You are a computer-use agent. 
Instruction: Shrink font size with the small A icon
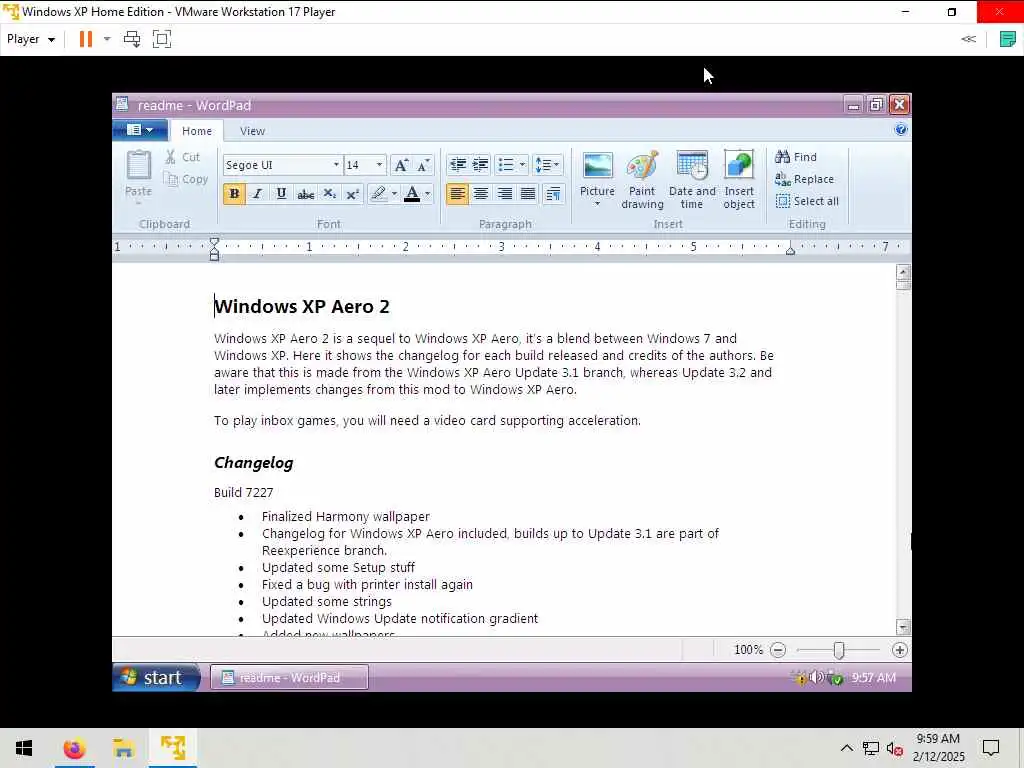423,165
